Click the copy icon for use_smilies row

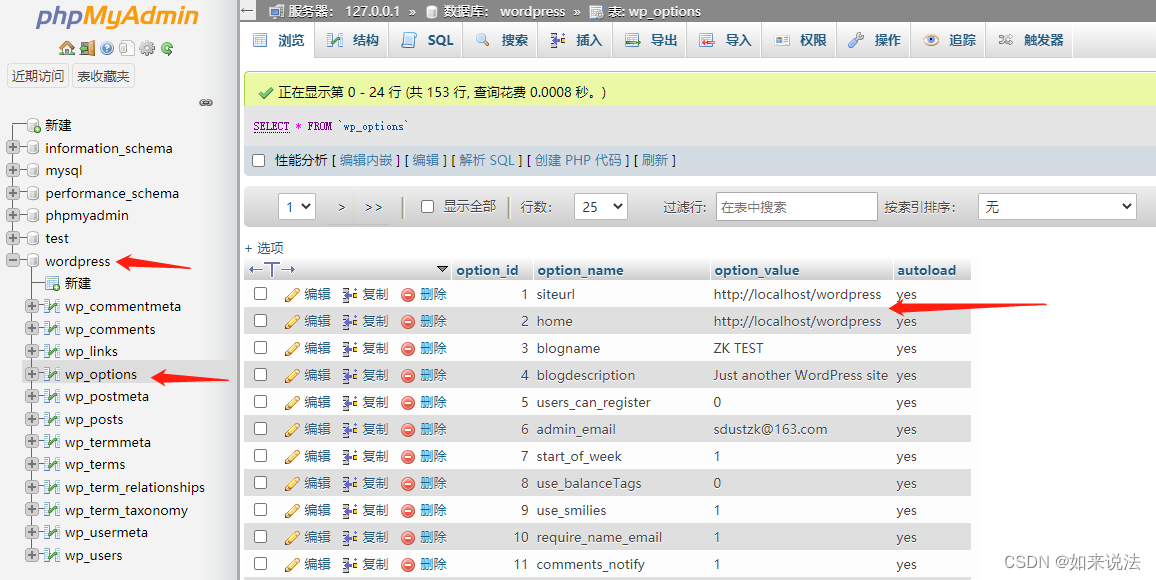[350, 511]
